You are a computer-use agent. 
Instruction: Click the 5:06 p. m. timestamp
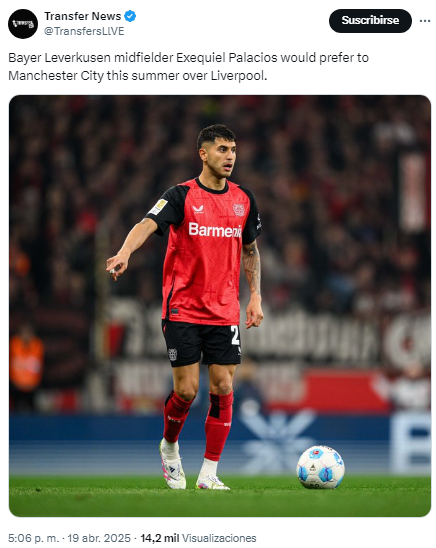34,538
